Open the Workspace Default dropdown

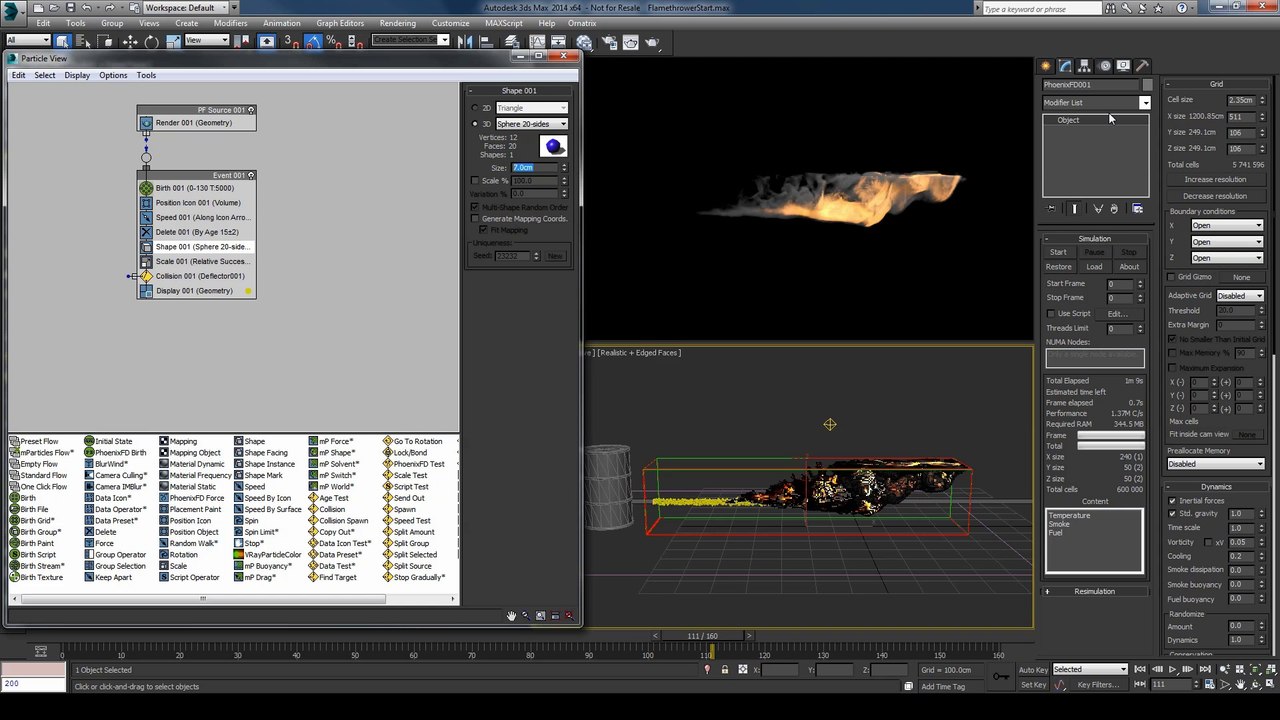click(x=187, y=8)
